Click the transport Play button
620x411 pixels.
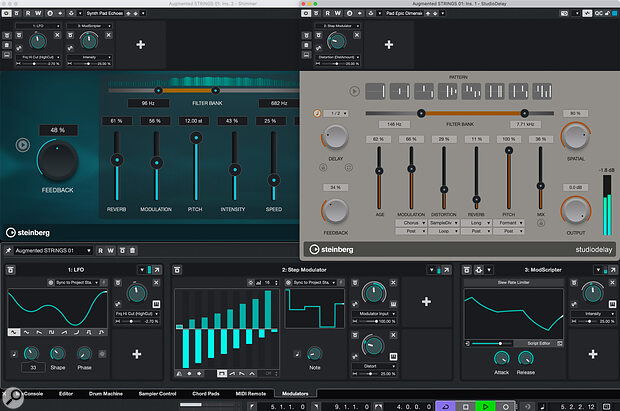(x=485, y=406)
